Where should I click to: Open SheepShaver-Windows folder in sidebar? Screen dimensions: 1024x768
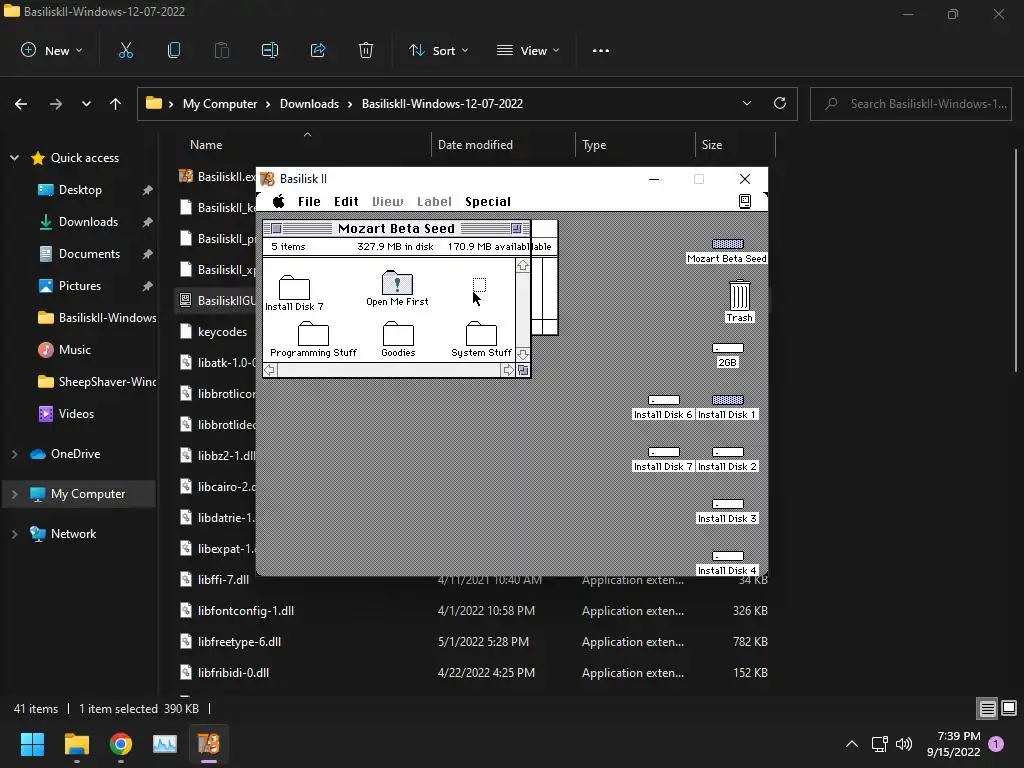coord(97,382)
